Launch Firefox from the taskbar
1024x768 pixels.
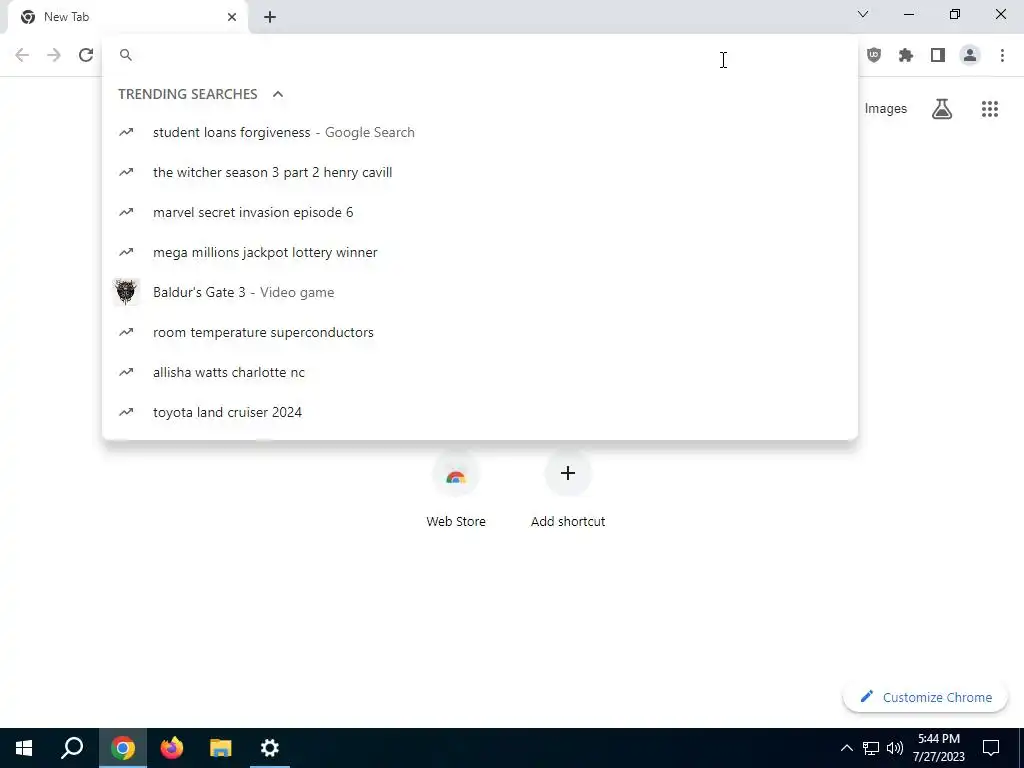(x=172, y=748)
